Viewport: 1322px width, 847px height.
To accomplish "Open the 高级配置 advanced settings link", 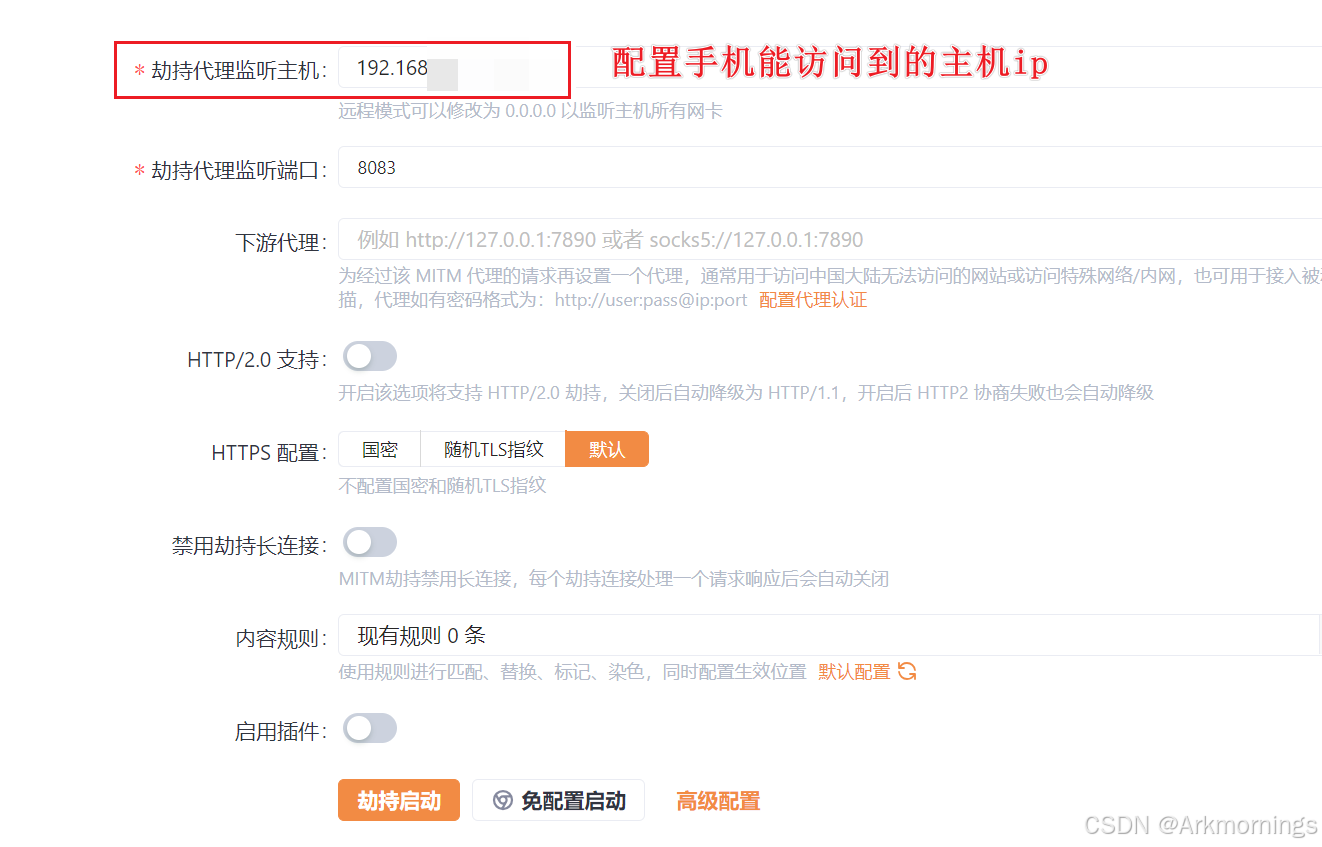I will tap(717, 800).
